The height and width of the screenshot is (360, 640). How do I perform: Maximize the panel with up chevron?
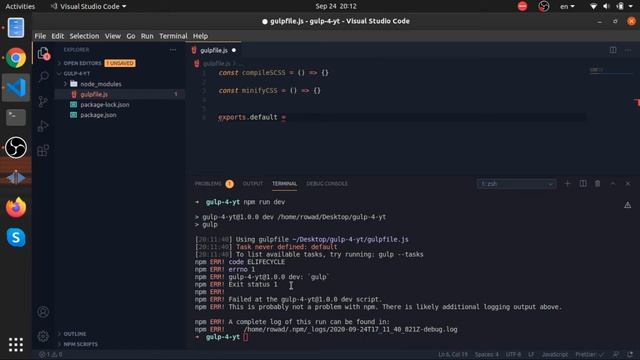coord(613,184)
